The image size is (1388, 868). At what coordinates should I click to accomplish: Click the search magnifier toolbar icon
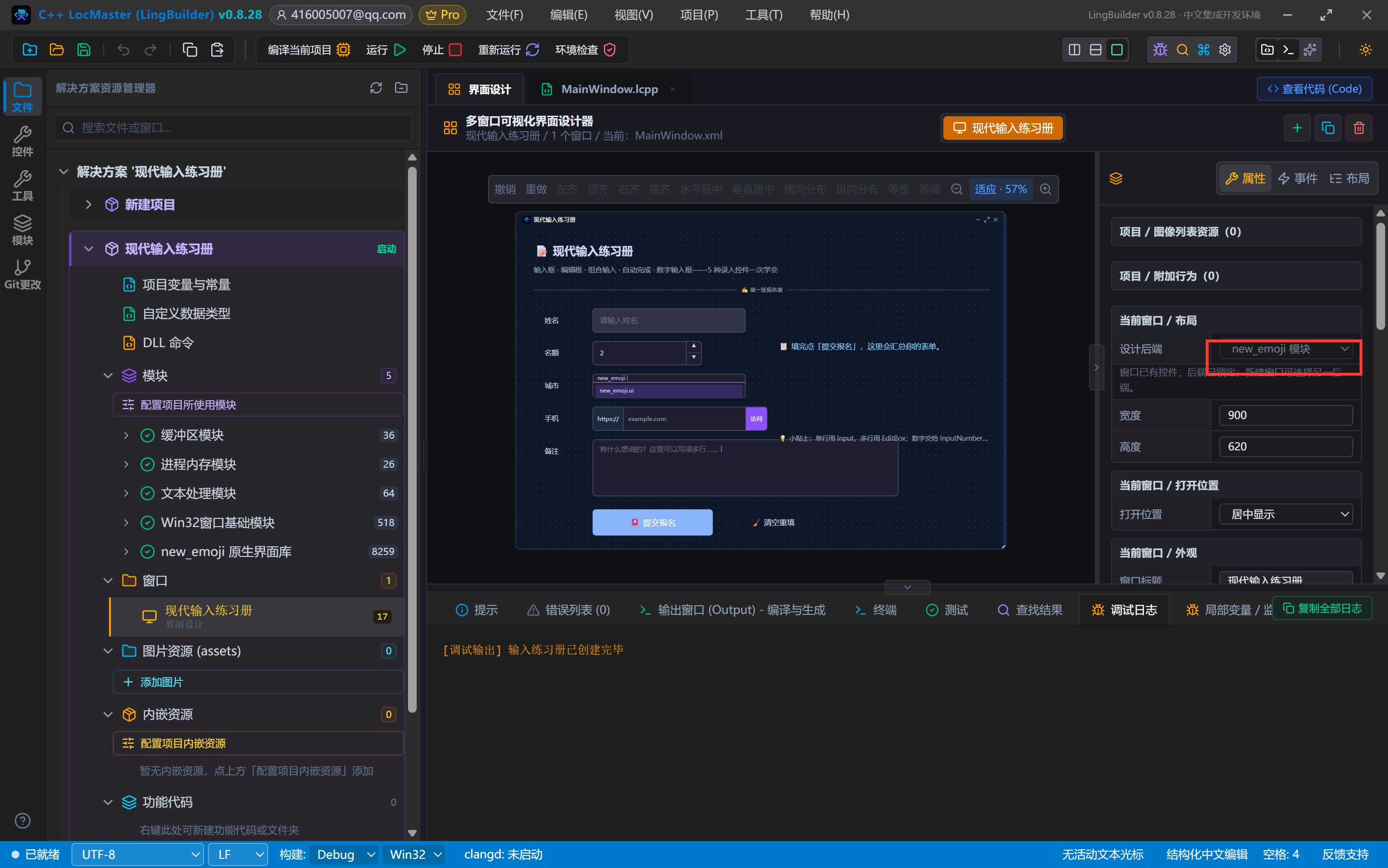[1182, 50]
